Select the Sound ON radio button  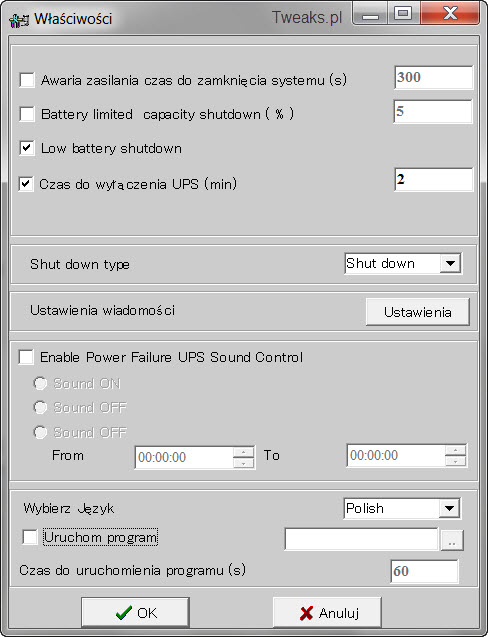(x=40, y=384)
